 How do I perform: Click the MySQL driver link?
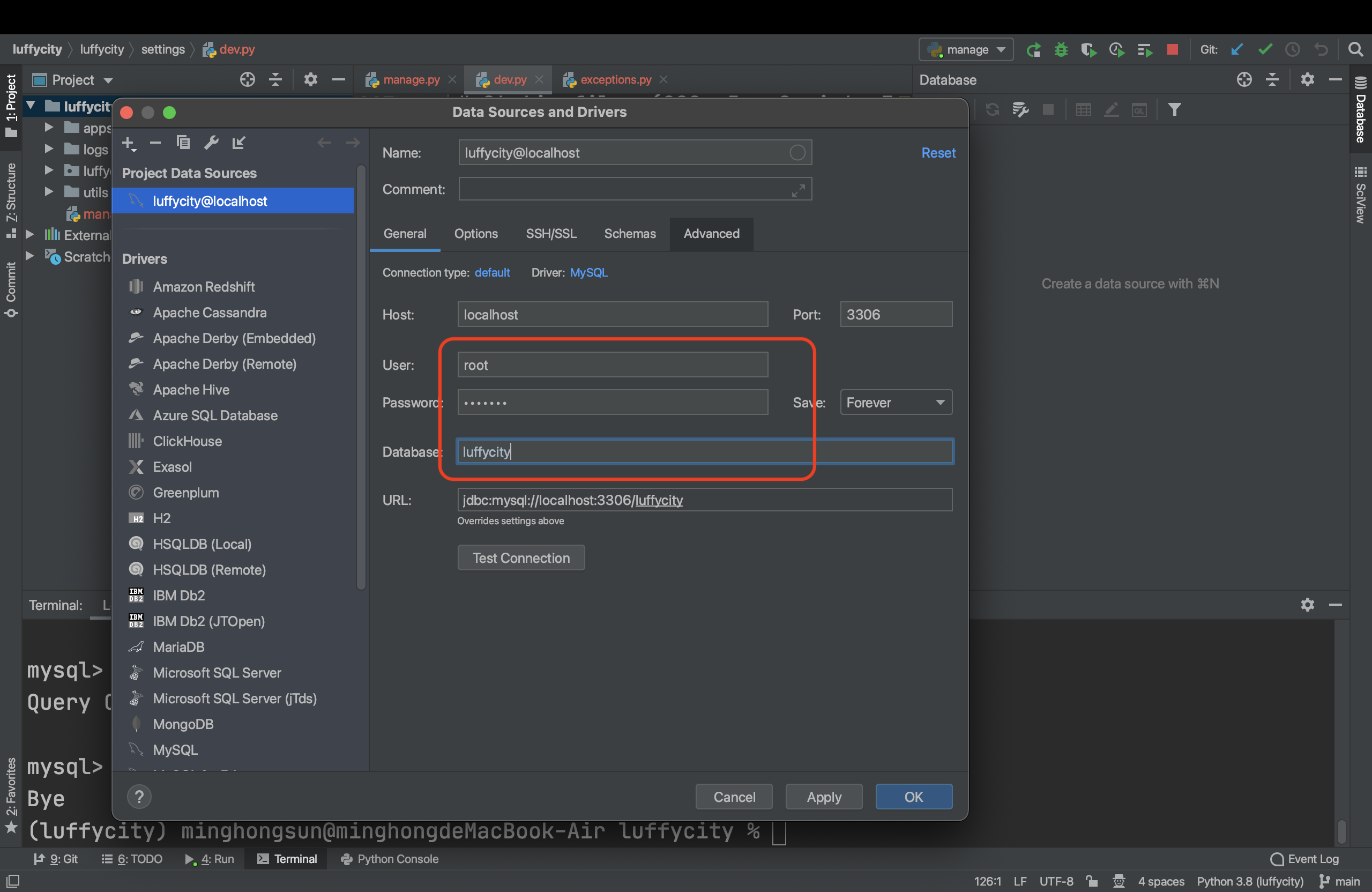588,272
